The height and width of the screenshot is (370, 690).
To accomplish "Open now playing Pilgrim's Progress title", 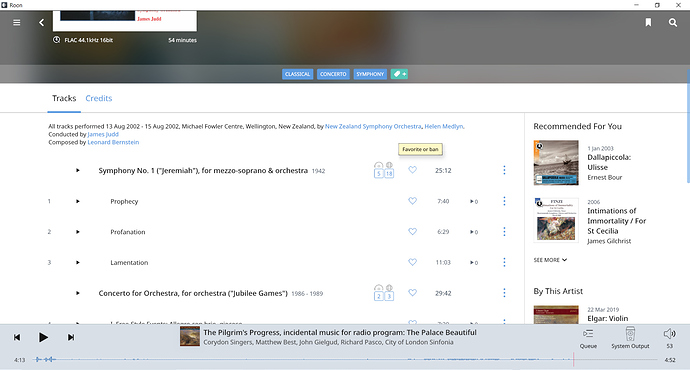I will (340, 332).
